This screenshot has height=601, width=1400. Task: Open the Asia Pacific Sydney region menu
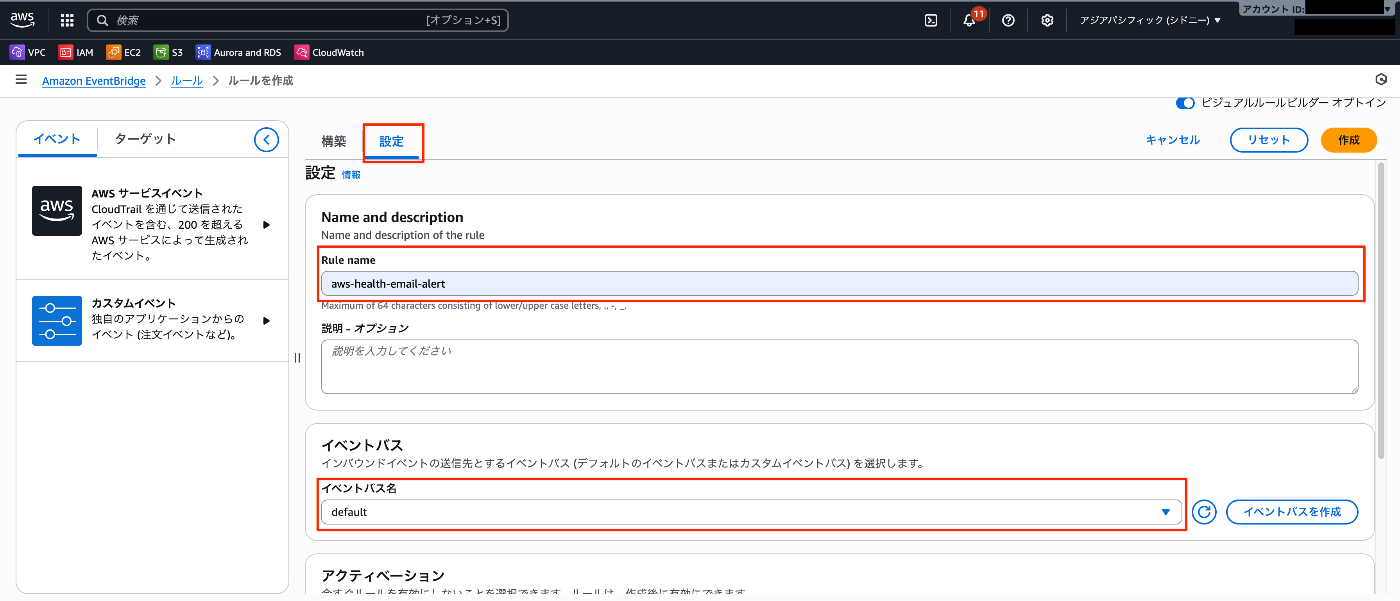coord(1150,20)
